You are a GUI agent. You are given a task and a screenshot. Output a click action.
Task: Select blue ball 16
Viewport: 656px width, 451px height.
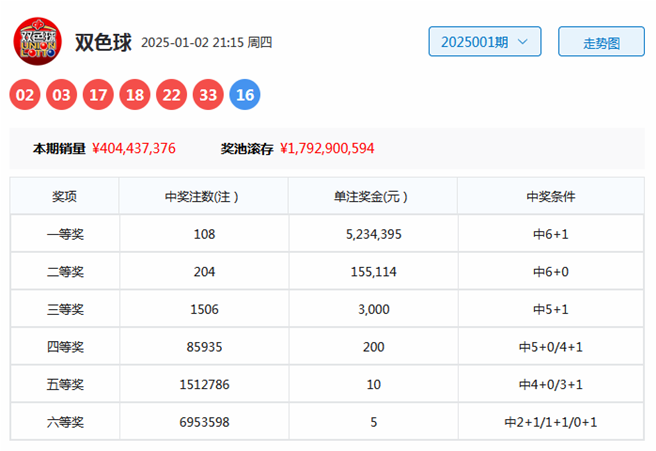tap(245, 95)
